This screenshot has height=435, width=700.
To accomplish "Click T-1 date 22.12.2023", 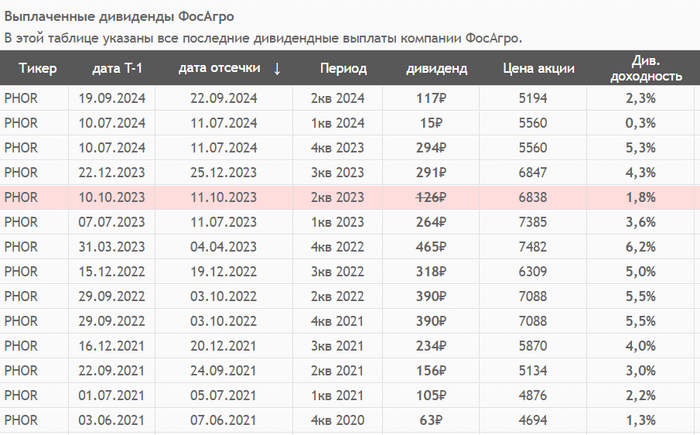I will [112, 172].
